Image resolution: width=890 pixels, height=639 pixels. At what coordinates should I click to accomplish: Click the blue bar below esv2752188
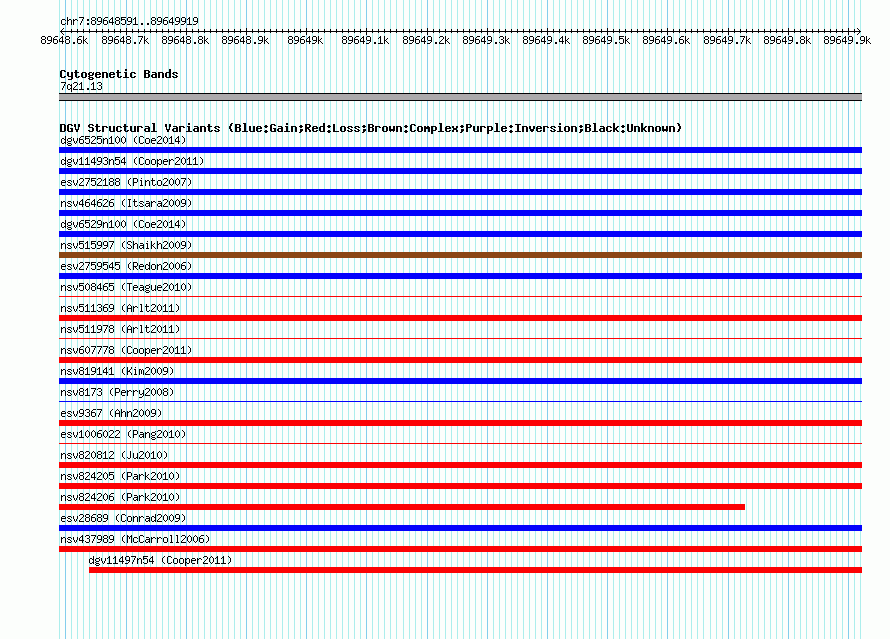(x=460, y=192)
